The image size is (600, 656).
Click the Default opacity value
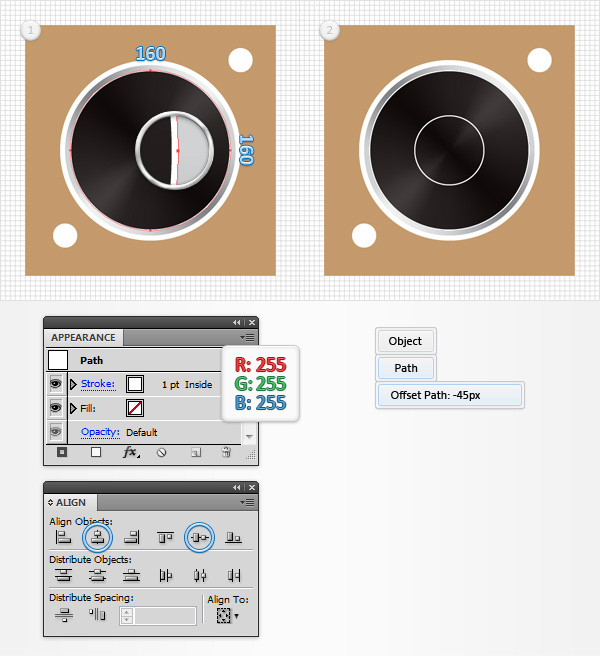pos(142,432)
